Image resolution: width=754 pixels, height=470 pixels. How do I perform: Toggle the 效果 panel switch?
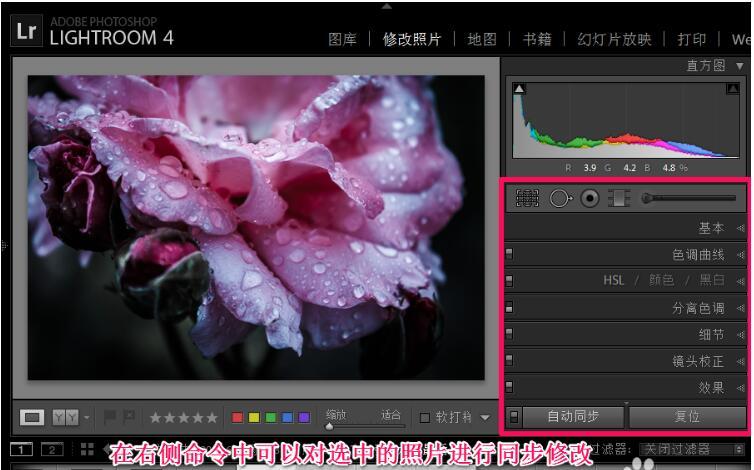[x=509, y=387]
